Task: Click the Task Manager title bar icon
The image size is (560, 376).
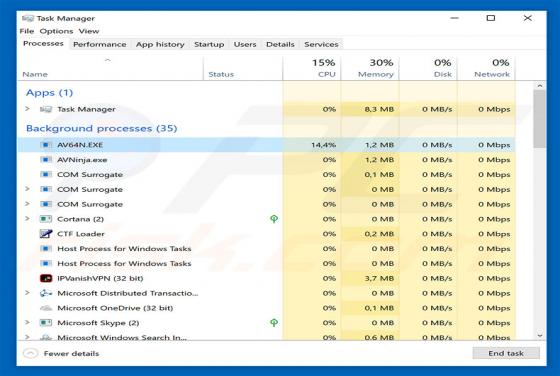Action: coord(28,18)
